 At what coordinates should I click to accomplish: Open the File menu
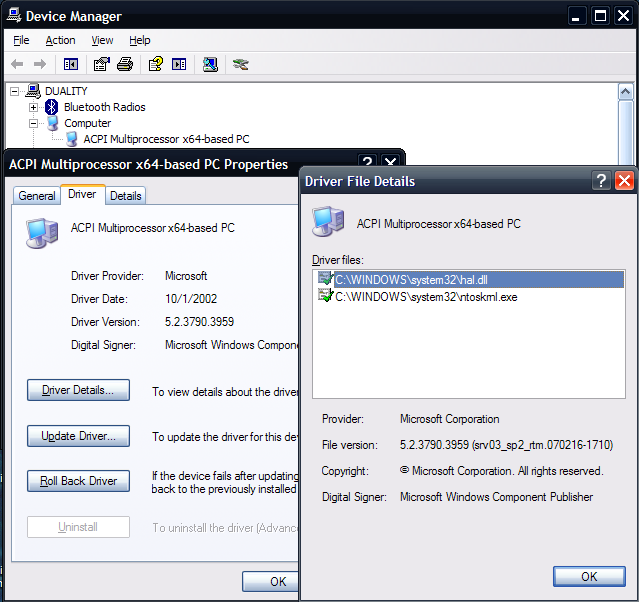tap(21, 40)
